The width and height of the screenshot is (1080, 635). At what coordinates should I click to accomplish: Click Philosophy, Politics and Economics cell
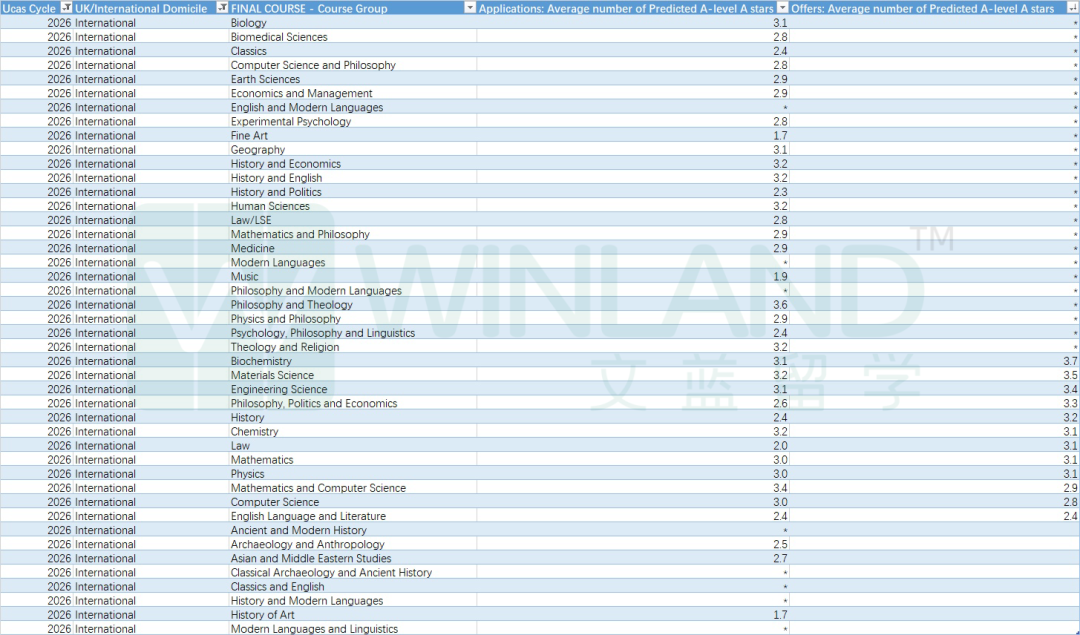point(353,404)
